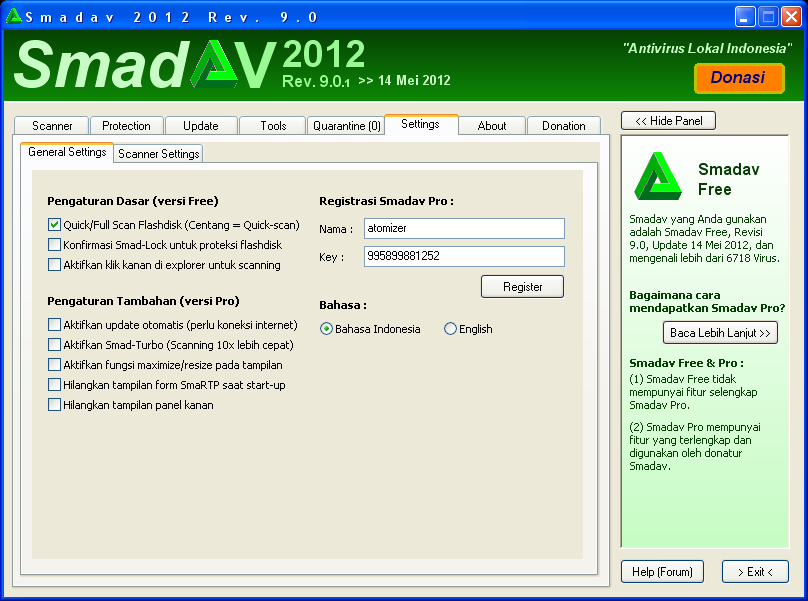Viewport: 808px width, 601px height.
Task: Open Help (Forum) button
Action: pos(662,572)
